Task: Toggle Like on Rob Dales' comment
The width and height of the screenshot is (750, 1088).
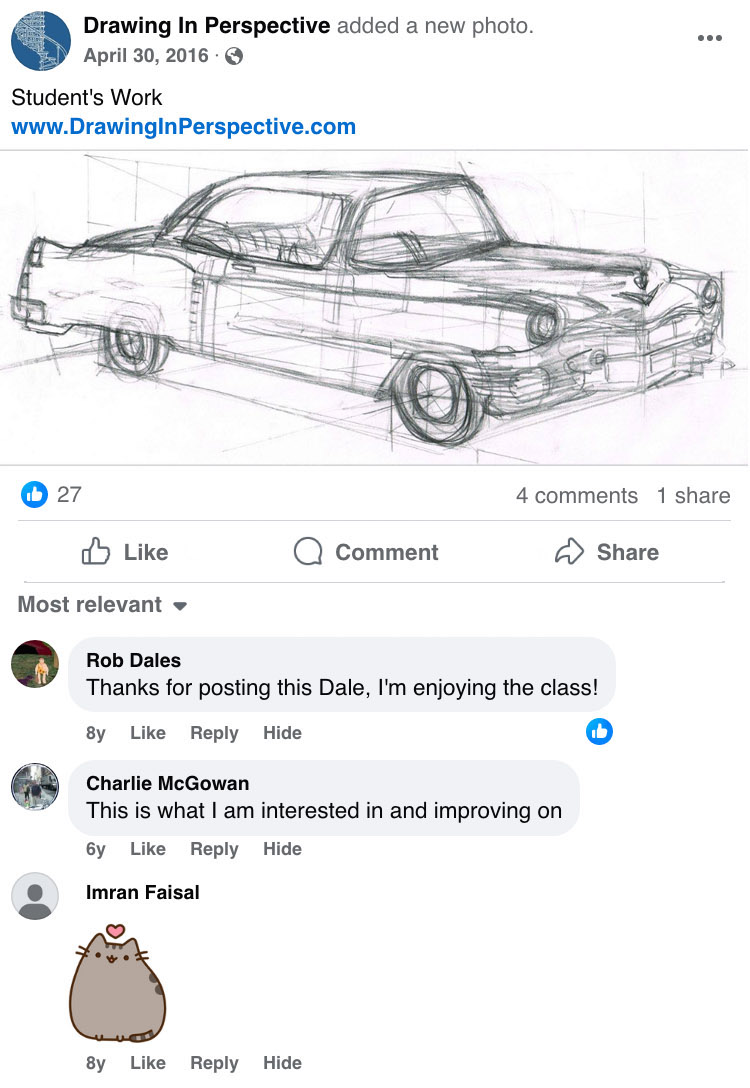Action: (x=148, y=733)
